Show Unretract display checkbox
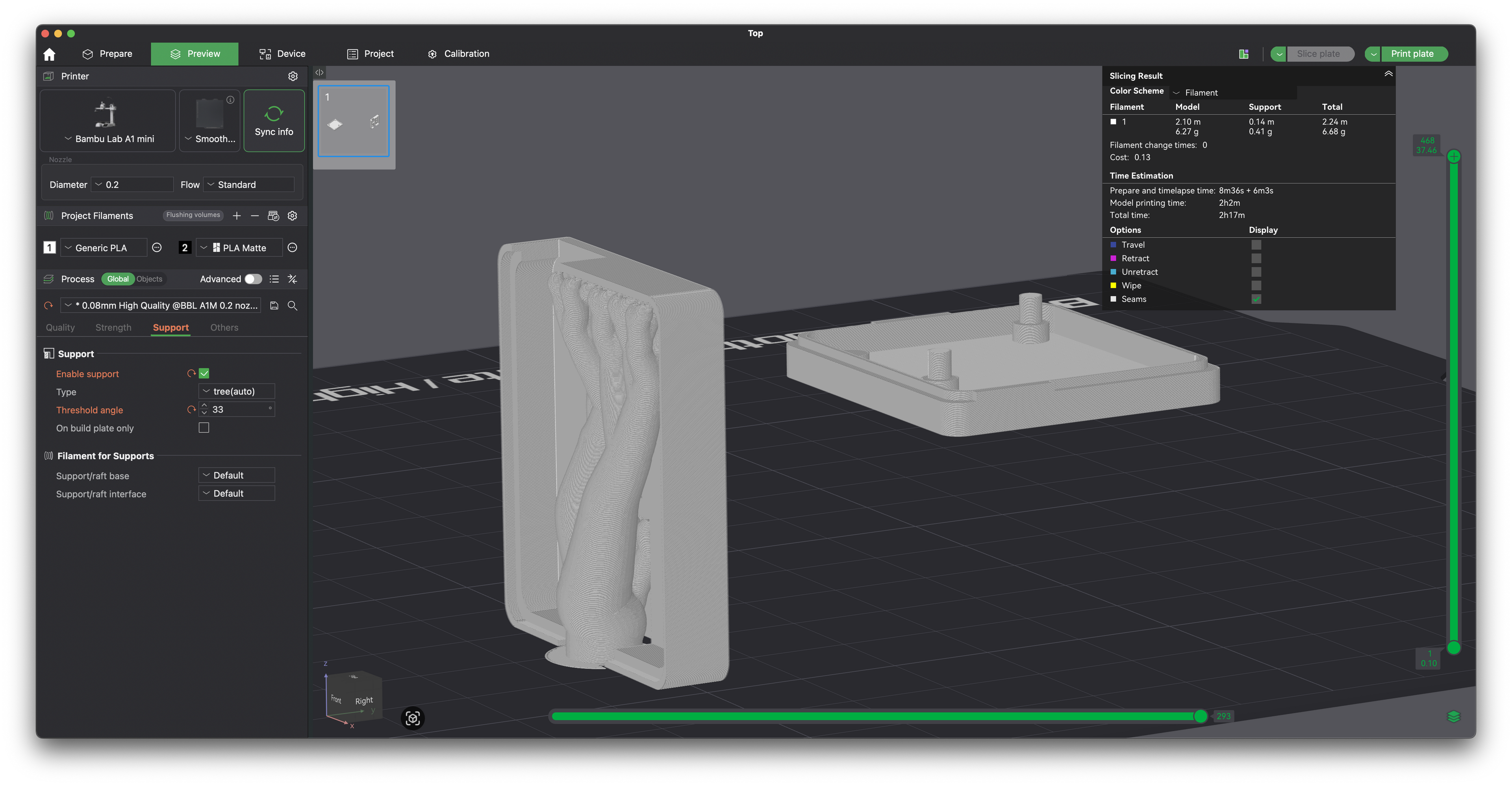The width and height of the screenshot is (1512, 786). 1256,272
